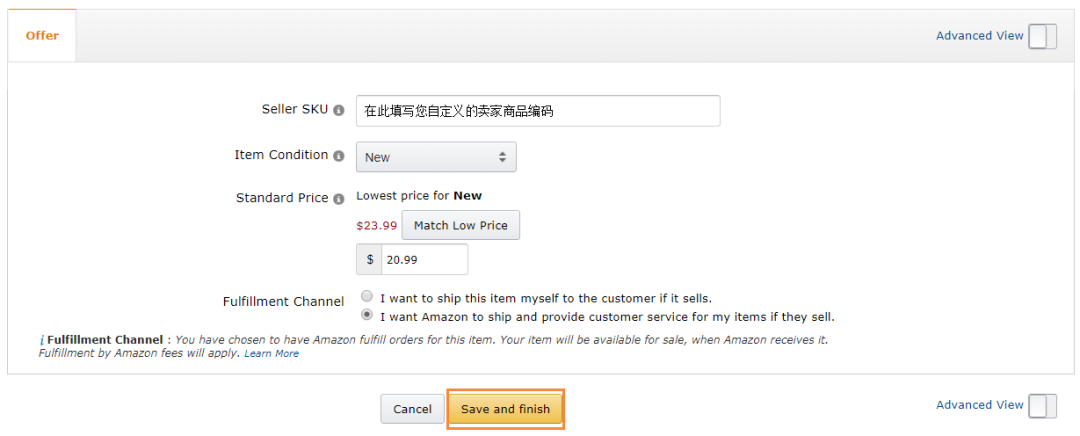This screenshot has height=436, width=1080.
Task: Click the Save and finish button
Action: pyautogui.click(x=505, y=409)
